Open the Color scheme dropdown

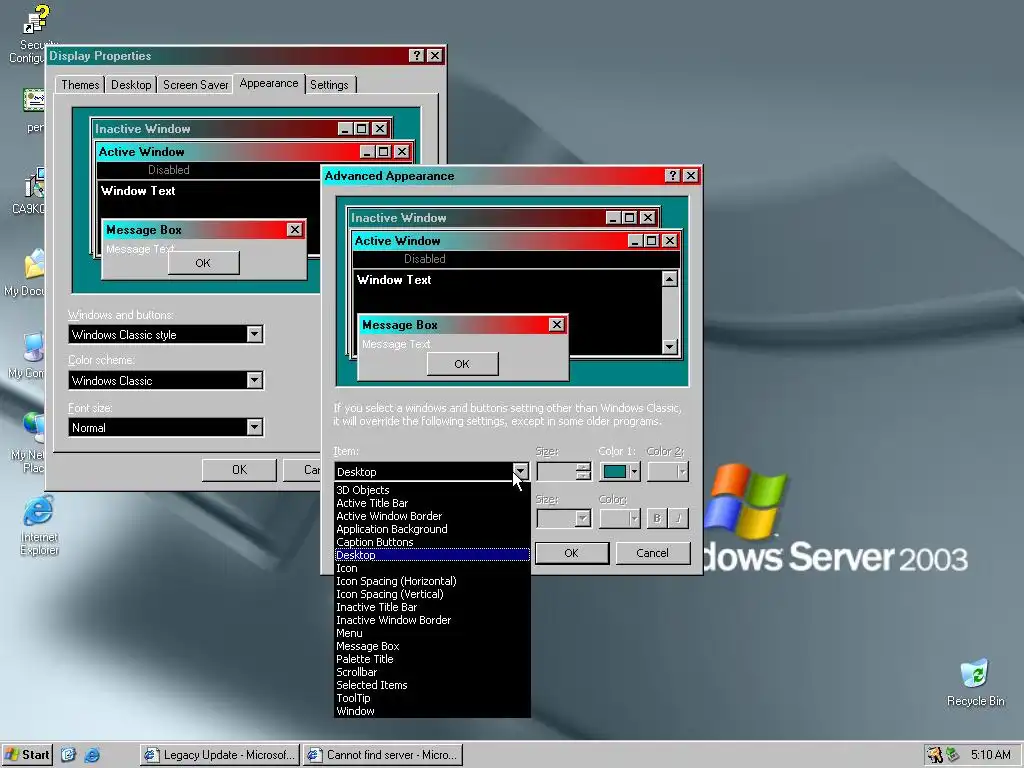tap(255, 380)
